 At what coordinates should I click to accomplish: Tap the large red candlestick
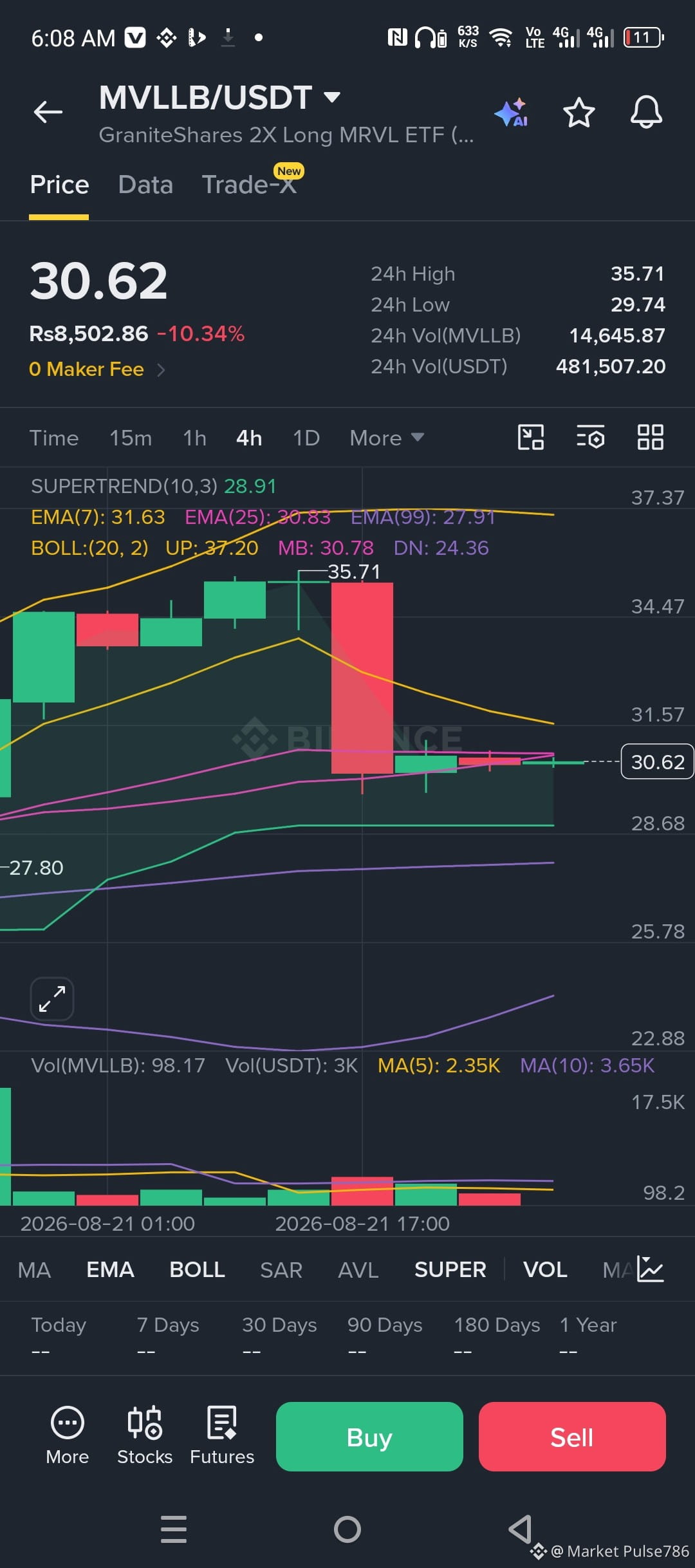coord(362,678)
